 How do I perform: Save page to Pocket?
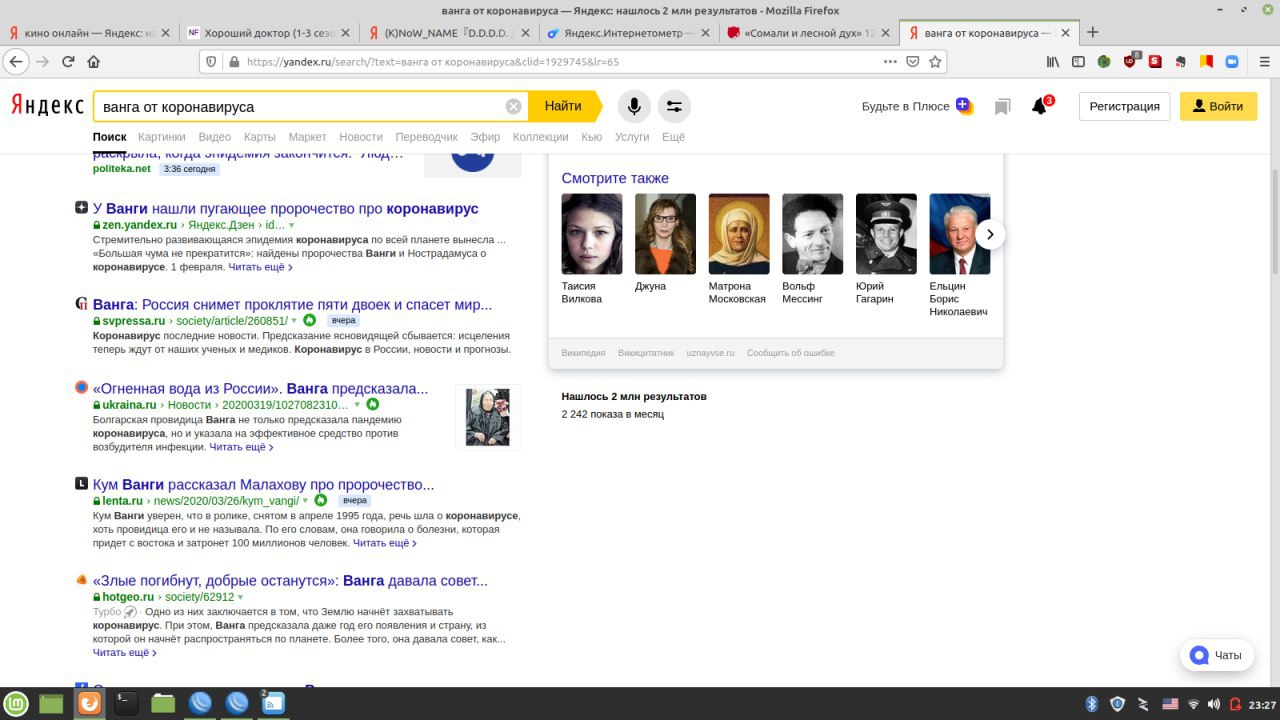coord(913,61)
